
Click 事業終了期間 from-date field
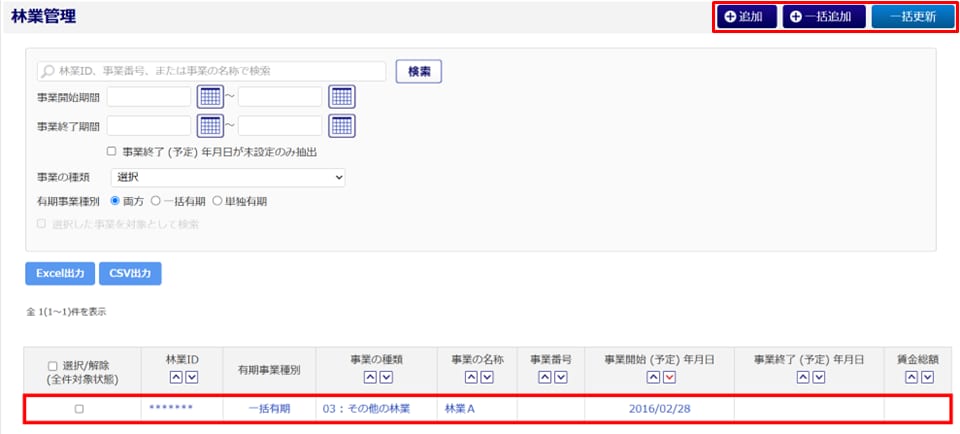pos(149,125)
